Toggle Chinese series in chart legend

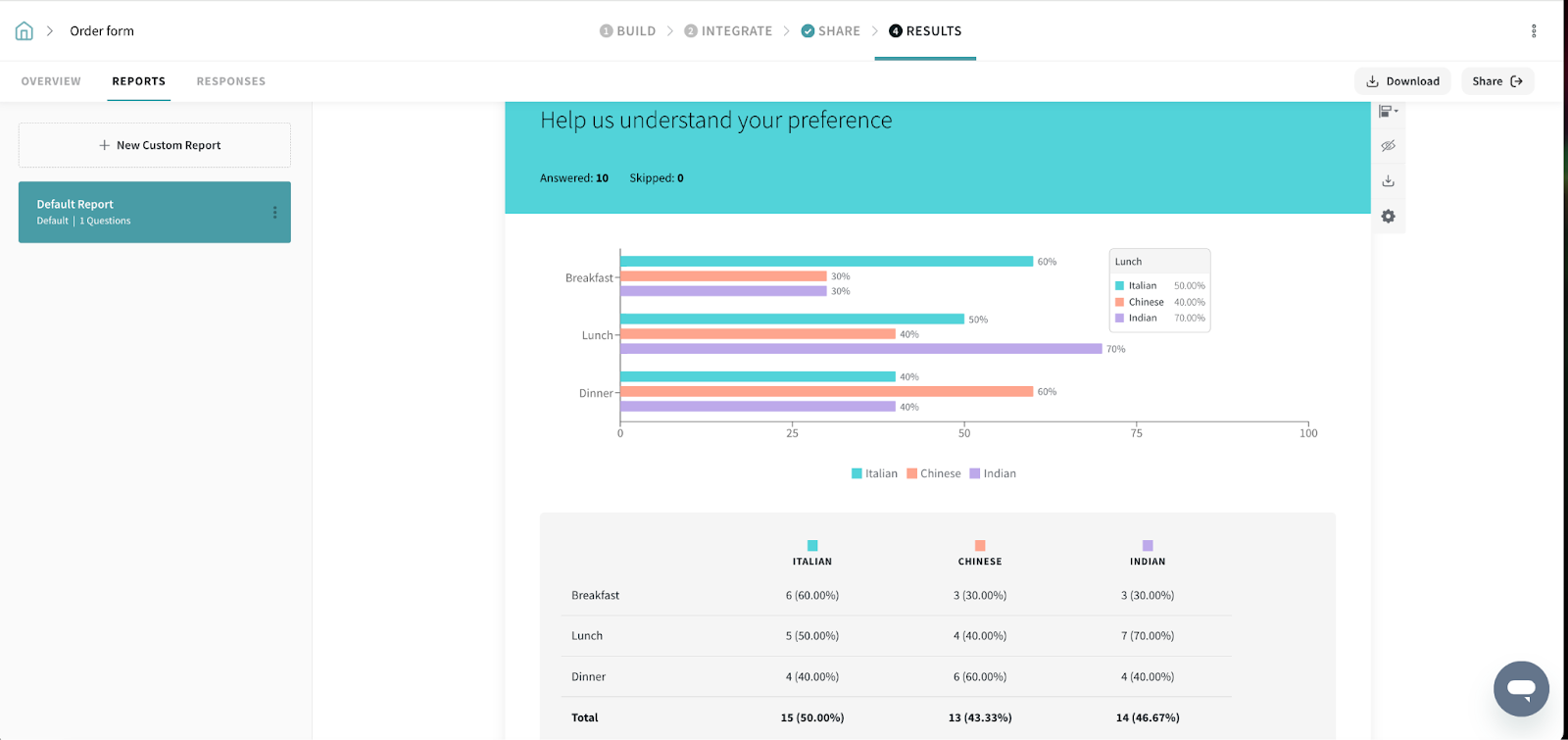[933, 473]
